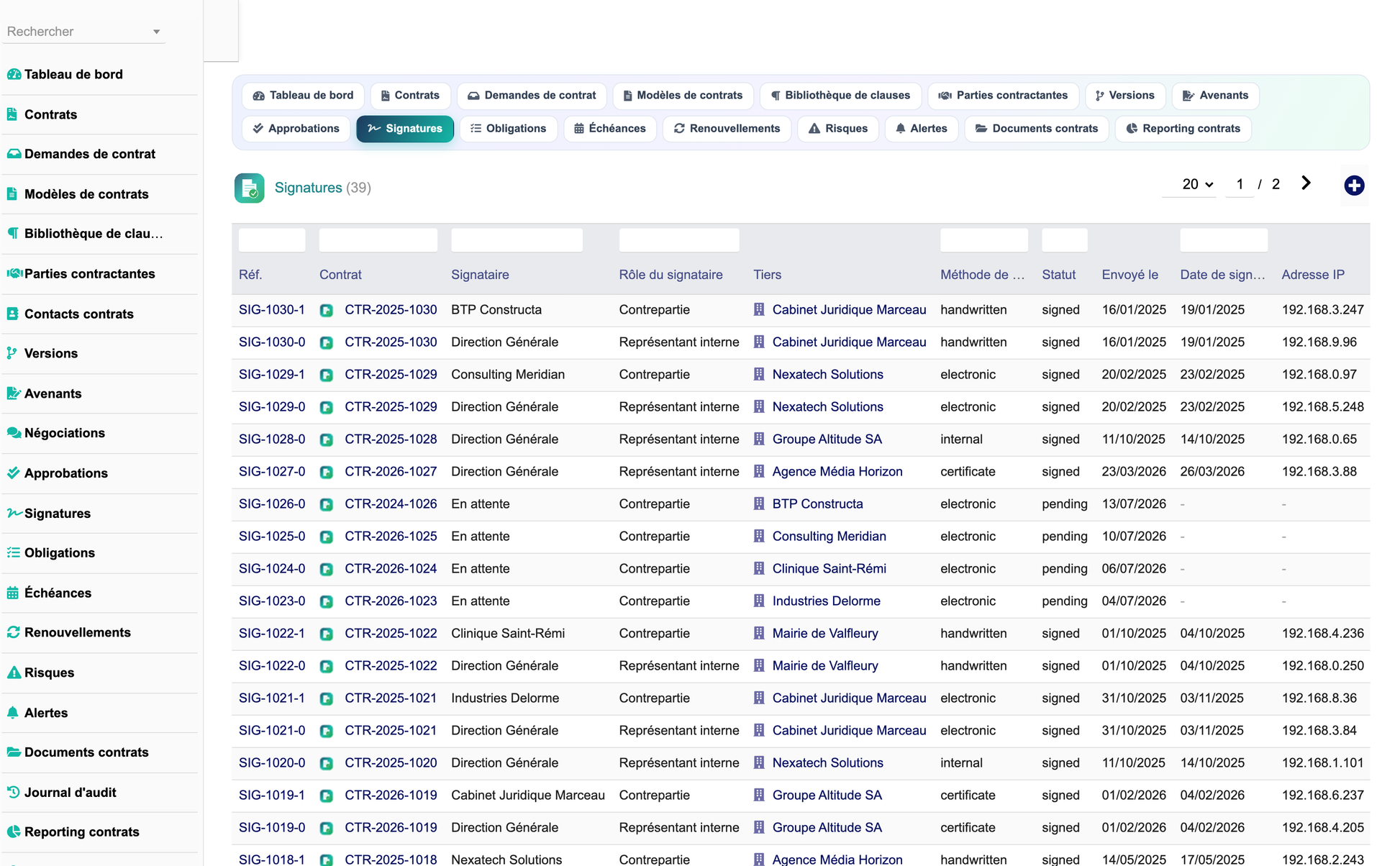
Task: Open the Rechercher dropdown in sidebar
Action: tap(83, 32)
